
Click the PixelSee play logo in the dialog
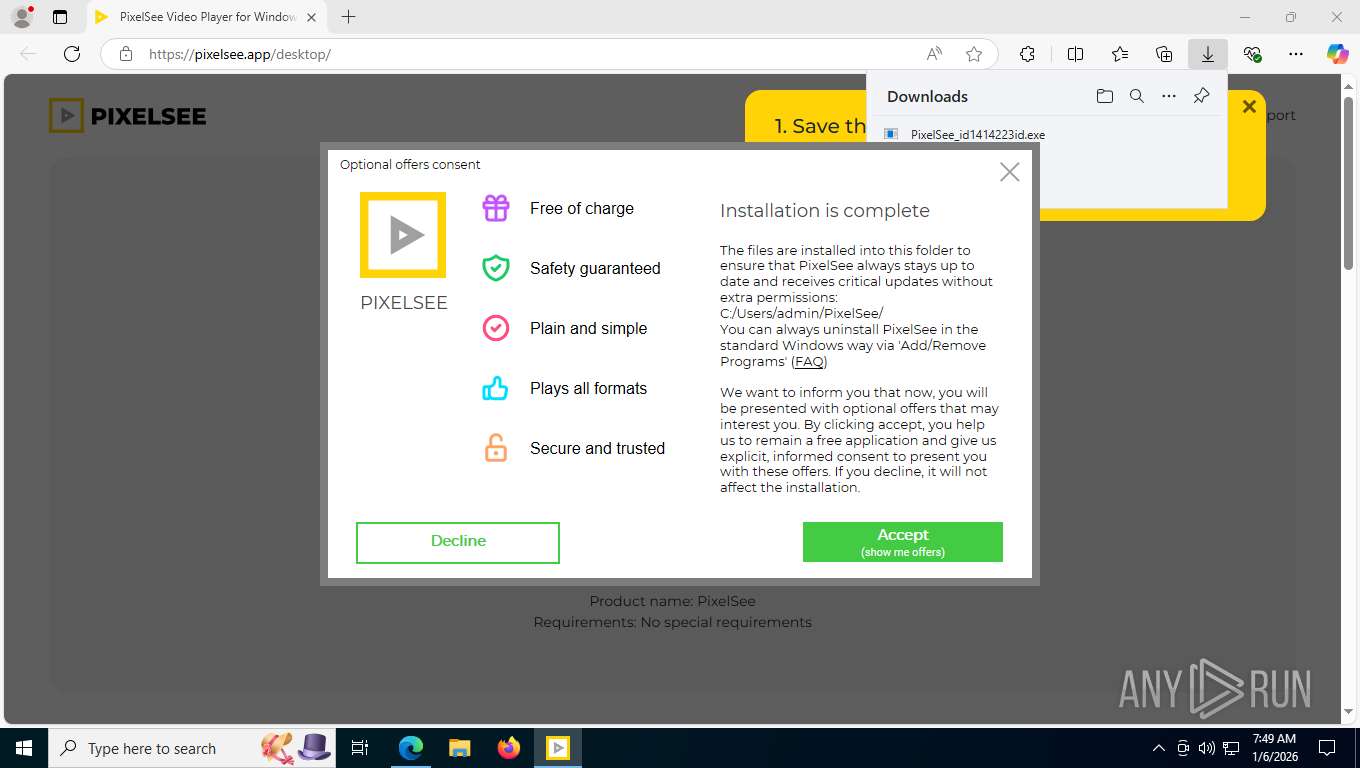pos(403,235)
